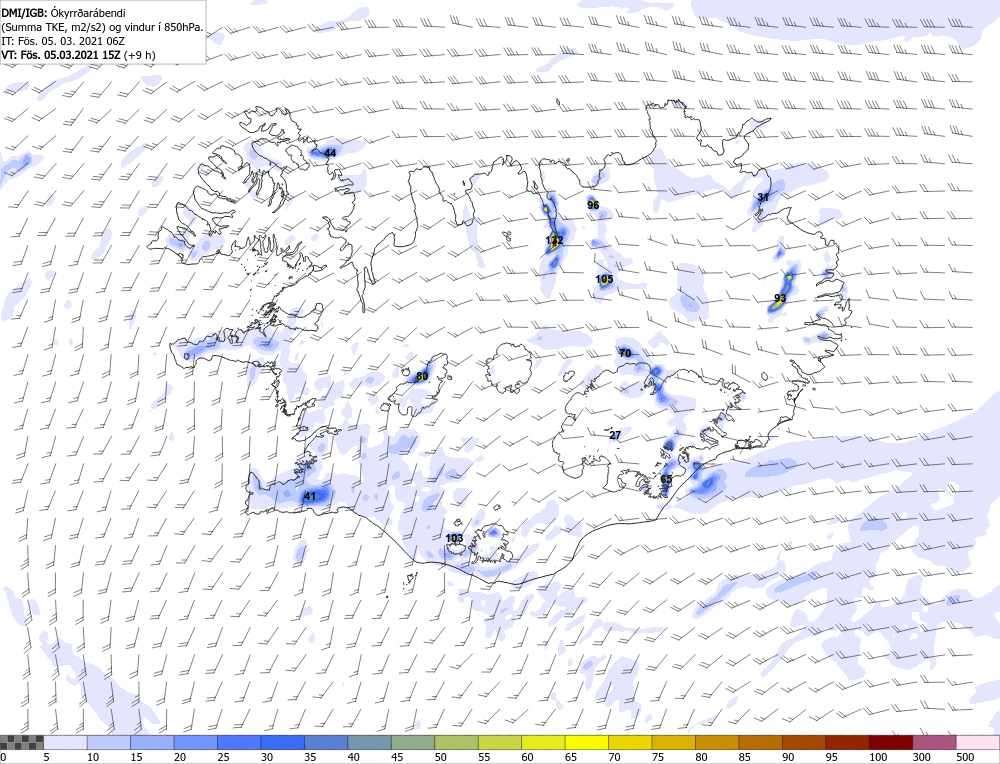
Task: Click the 44 turbulence value on the map
Action: pos(330,153)
